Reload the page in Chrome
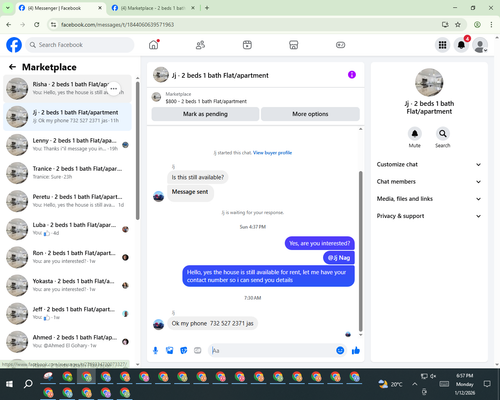Screen dimensions: 500x400 [37, 24]
